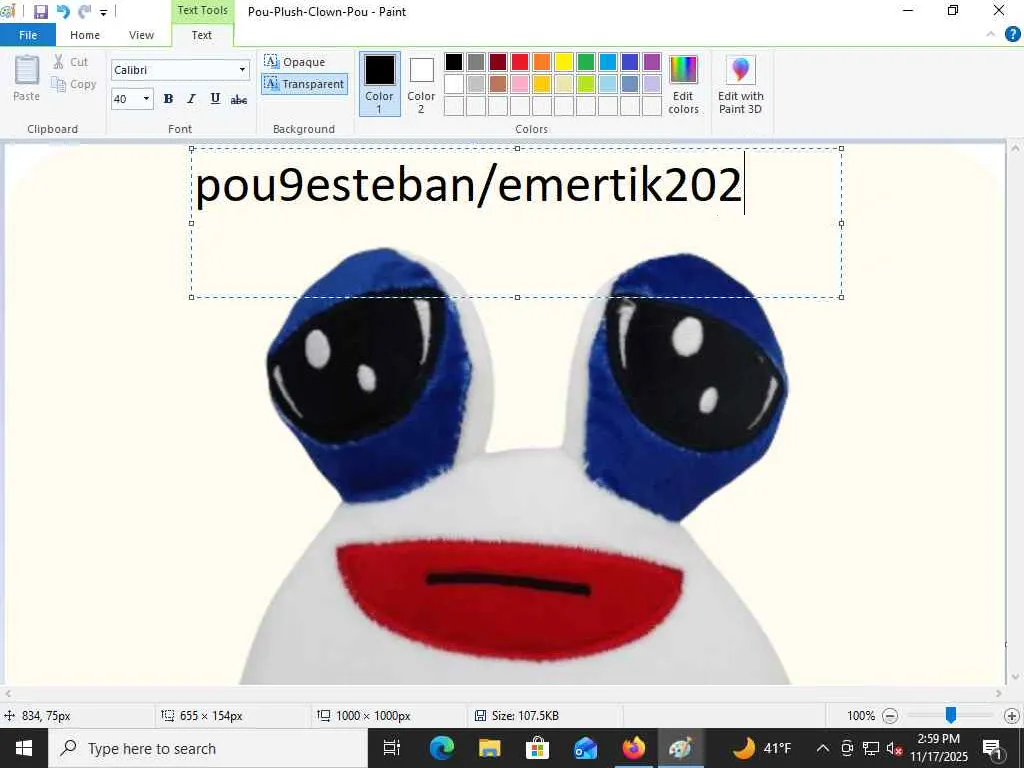Screen dimensions: 1024x768
Task: Click horizontal scrollbar right arrow
Action: [x=999, y=694]
